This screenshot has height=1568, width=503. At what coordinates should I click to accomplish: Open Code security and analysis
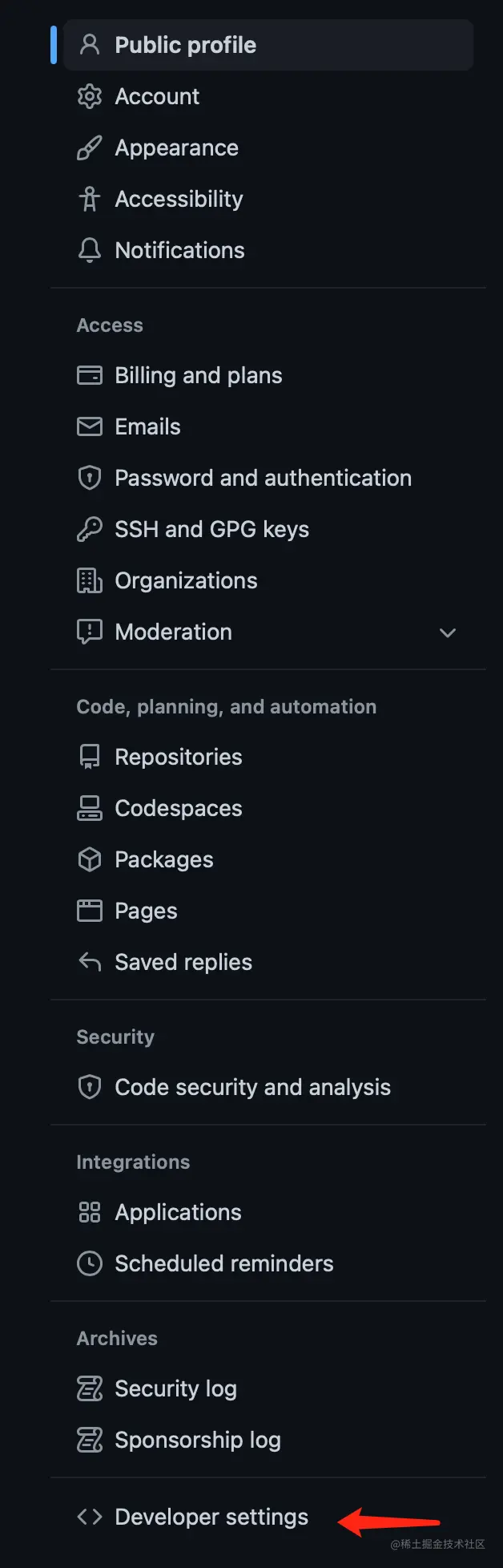coord(252,1087)
